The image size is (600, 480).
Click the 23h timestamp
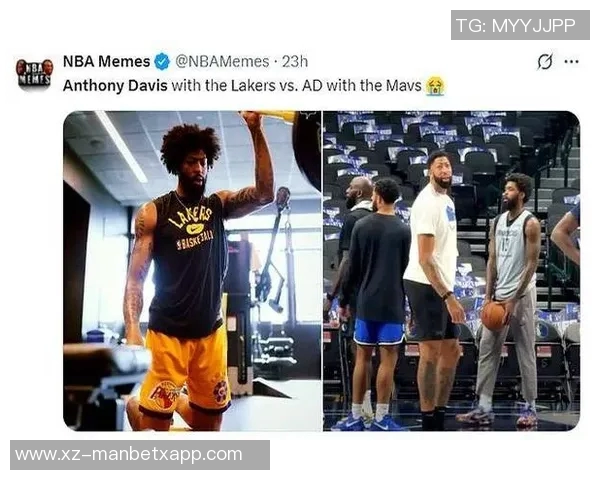pos(295,62)
